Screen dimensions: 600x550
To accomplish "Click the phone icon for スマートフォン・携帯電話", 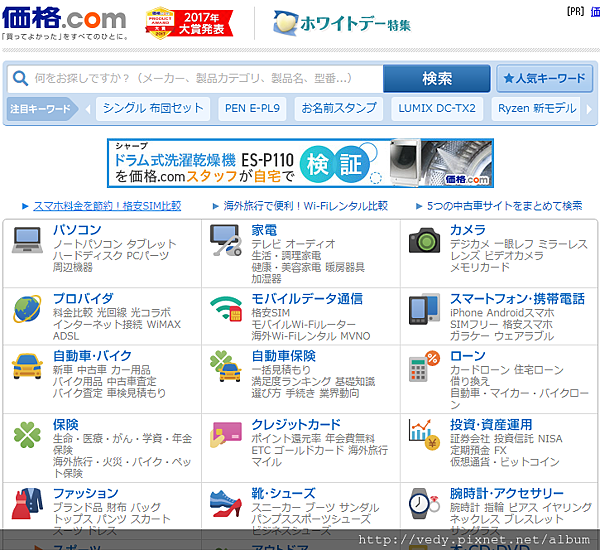I will click(x=424, y=309).
